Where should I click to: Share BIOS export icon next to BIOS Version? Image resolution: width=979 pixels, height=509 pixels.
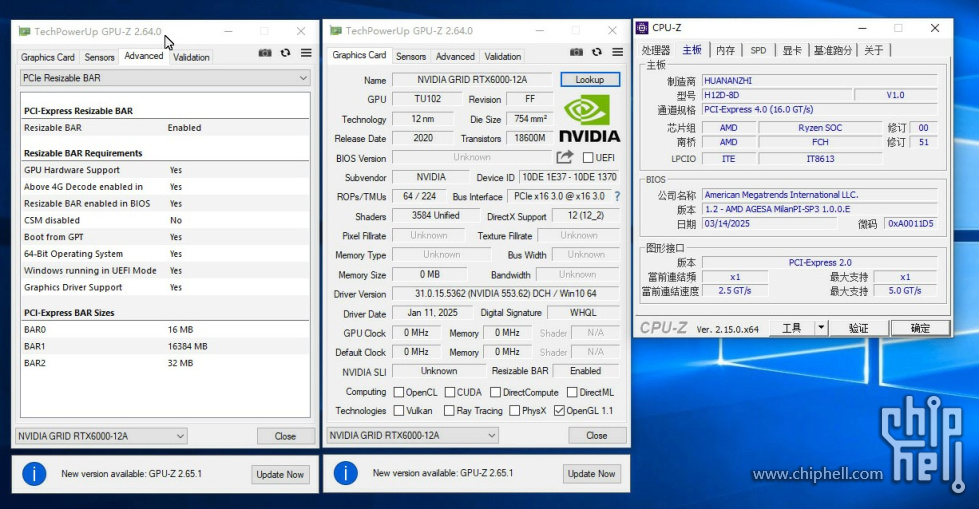(x=564, y=157)
